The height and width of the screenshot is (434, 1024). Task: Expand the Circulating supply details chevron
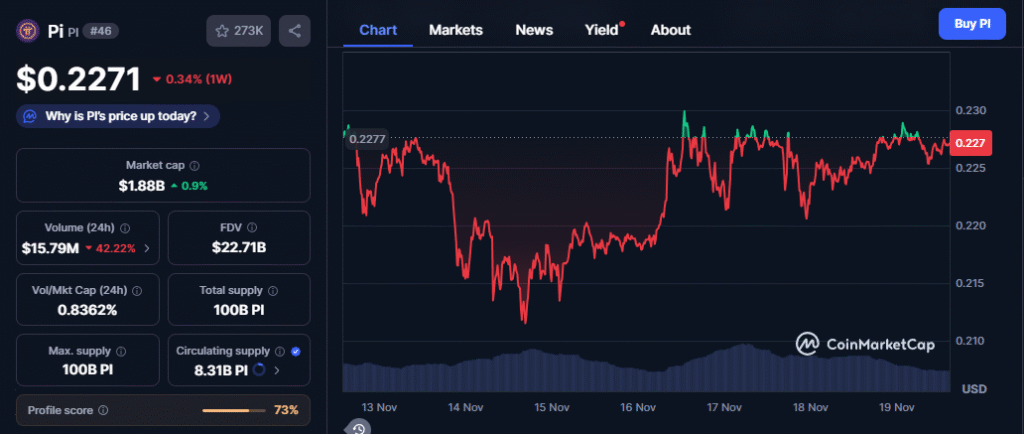click(x=277, y=370)
